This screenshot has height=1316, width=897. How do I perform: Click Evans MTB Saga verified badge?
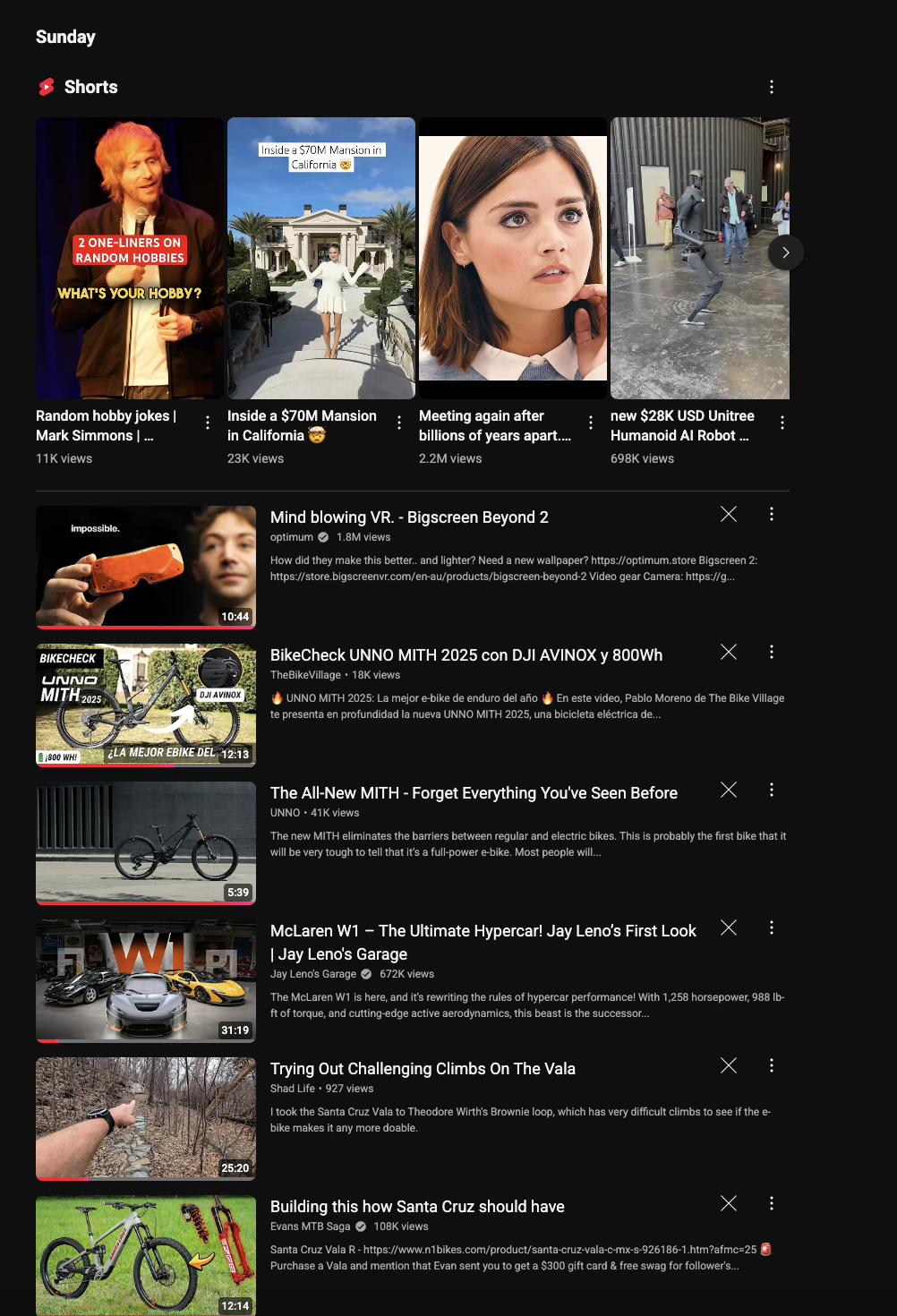click(x=361, y=1226)
